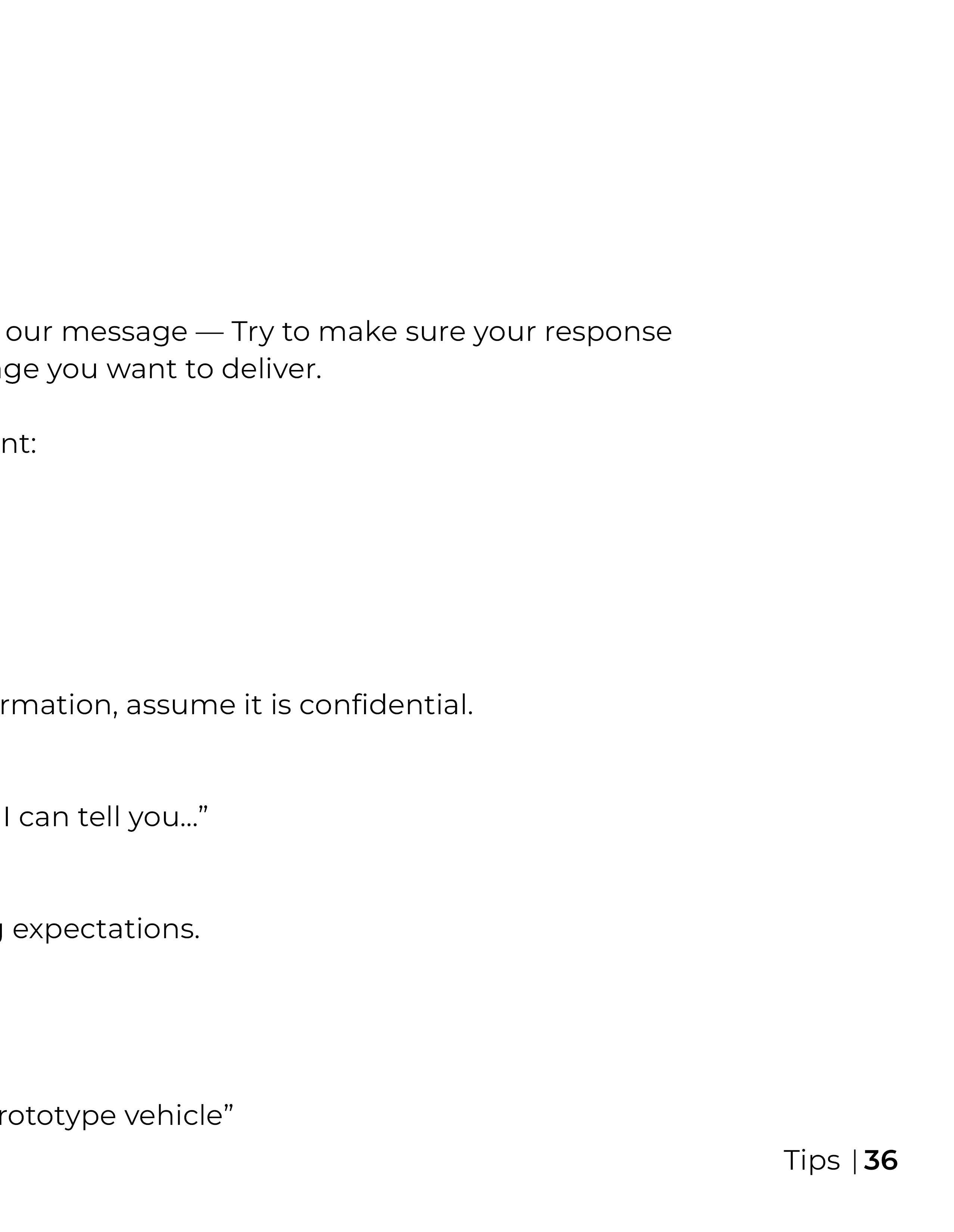Click the word "deliver." in second line
954x1232 pixels.
click(x=271, y=369)
